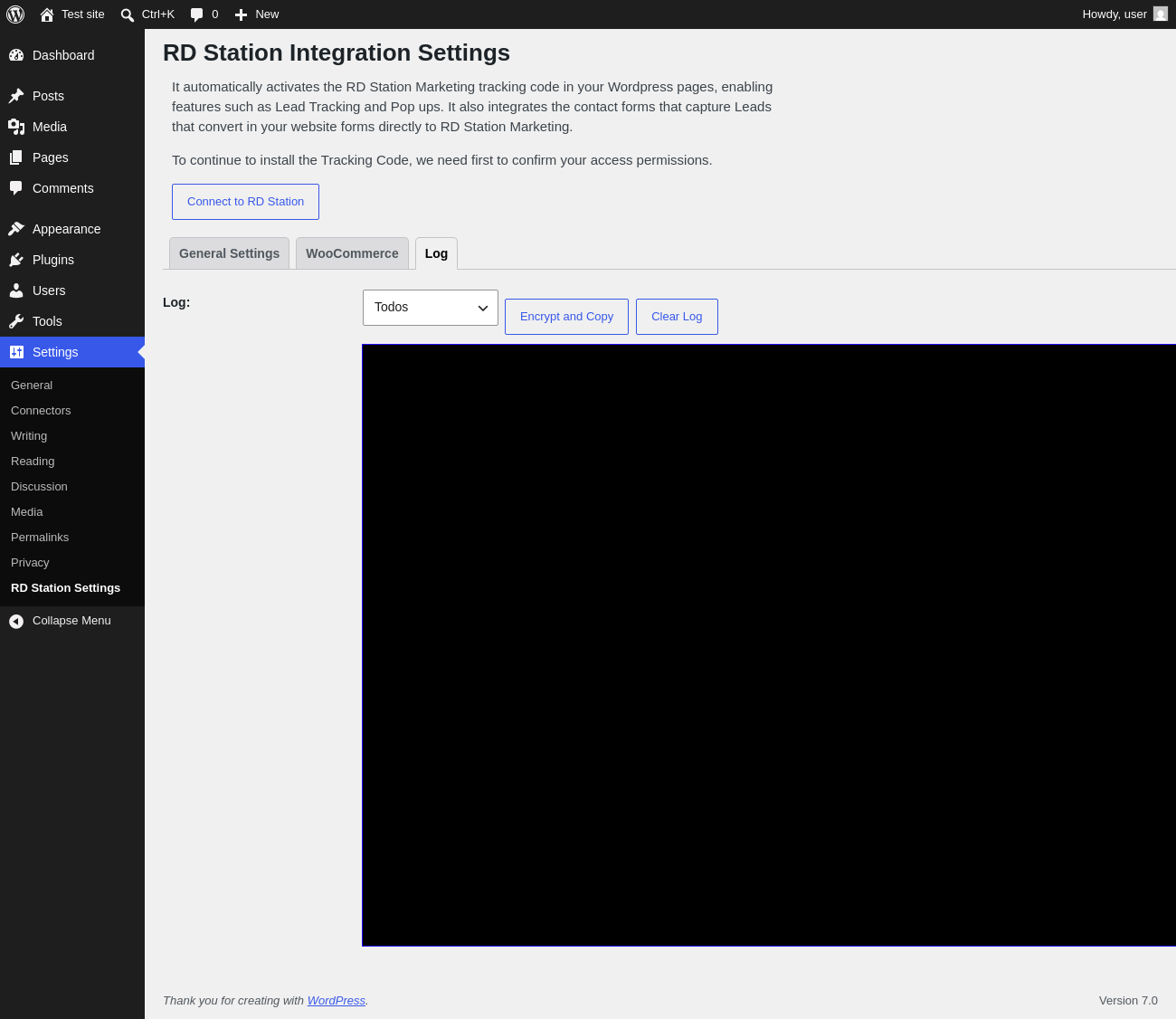The image size is (1176, 1019).
Task: Open the Ctrl+K search icon
Action: coord(128,14)
